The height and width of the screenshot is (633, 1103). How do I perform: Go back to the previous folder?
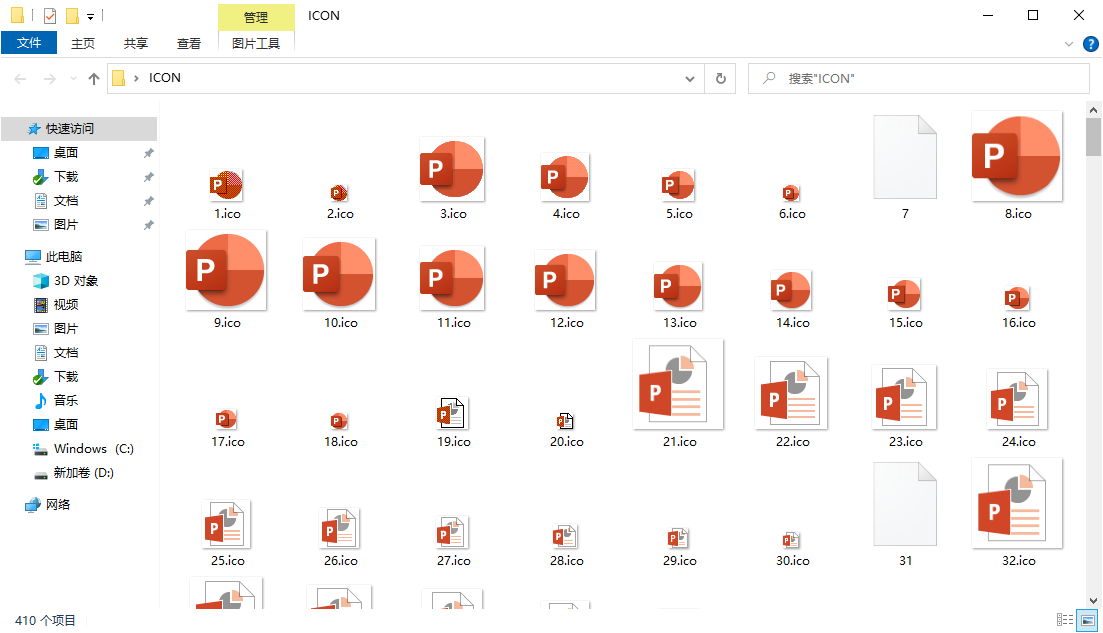(x=20, y=79)
